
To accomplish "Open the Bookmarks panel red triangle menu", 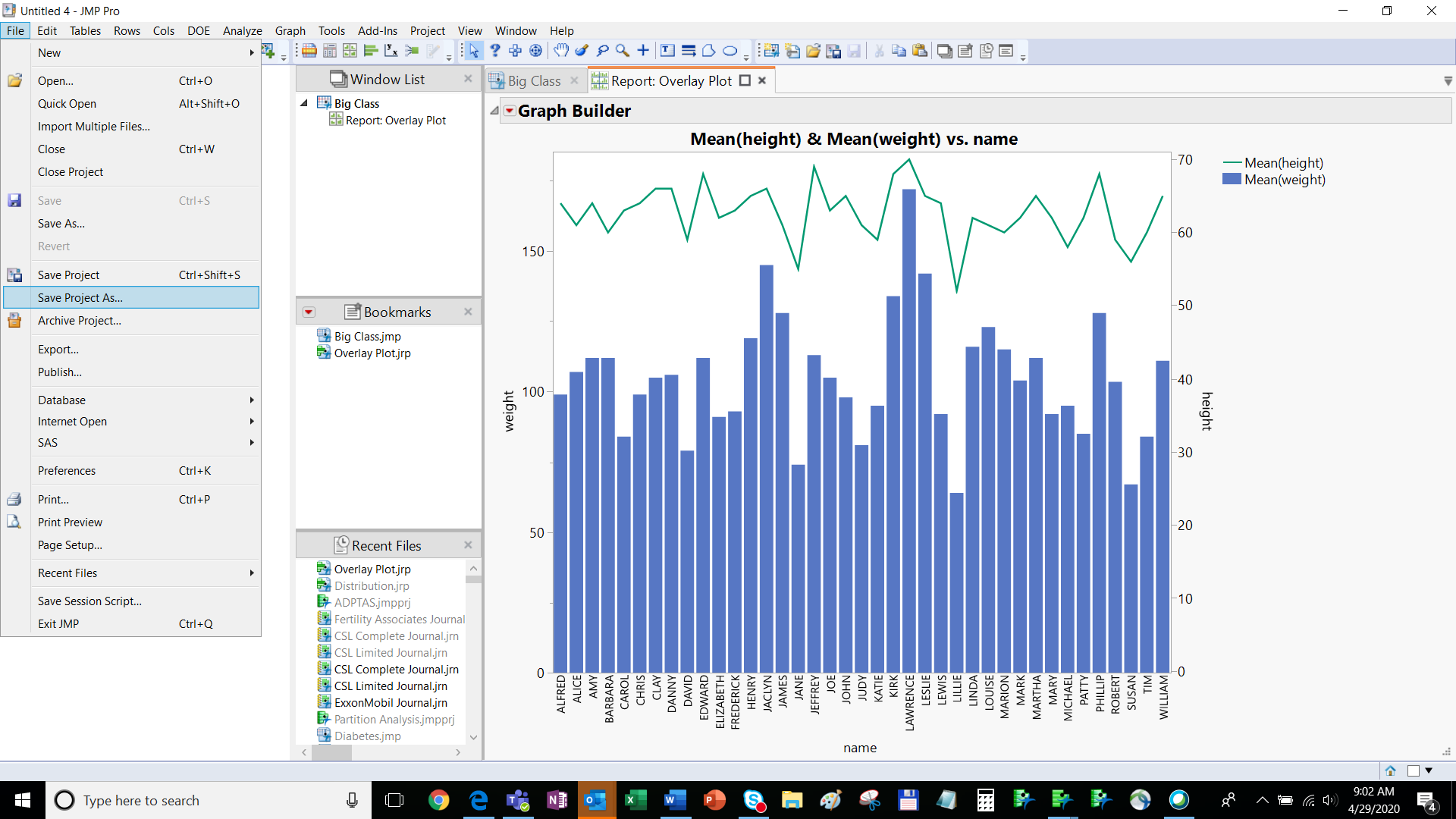I will [x=308, y=312].
